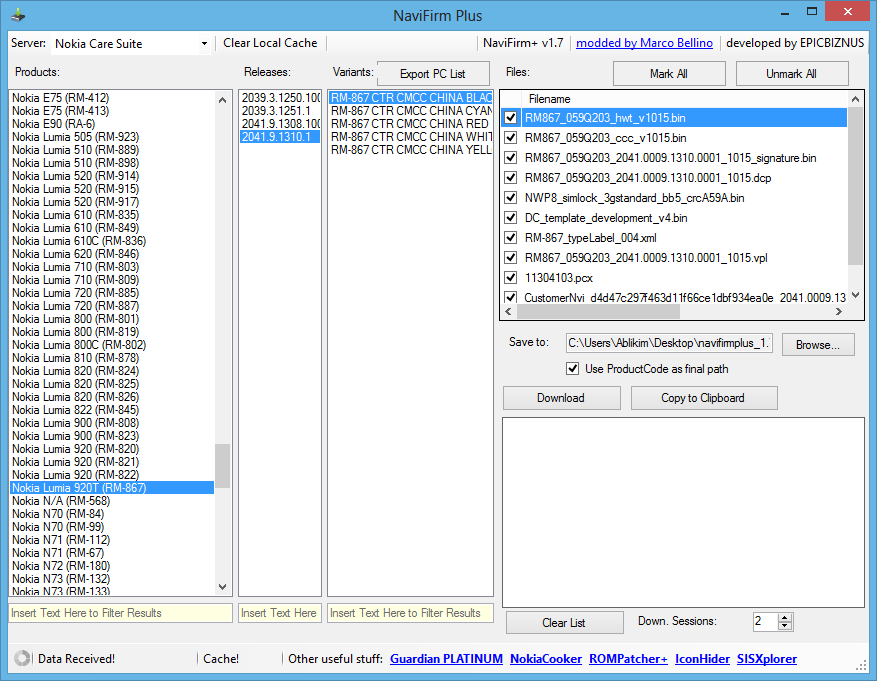Toggle RM-867_typeLabel_004.xml checkbox
Screen dimensions: 877x681
click(510, 238)
